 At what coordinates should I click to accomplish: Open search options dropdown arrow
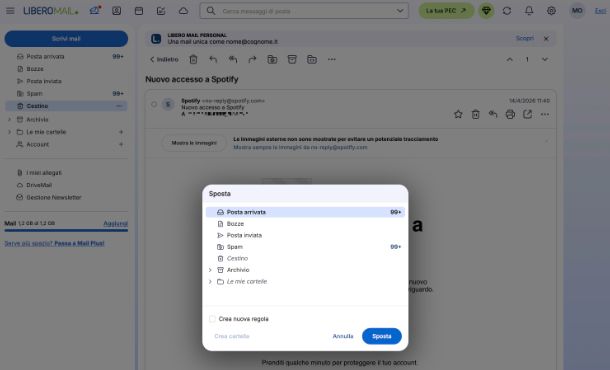coord(400,11)
